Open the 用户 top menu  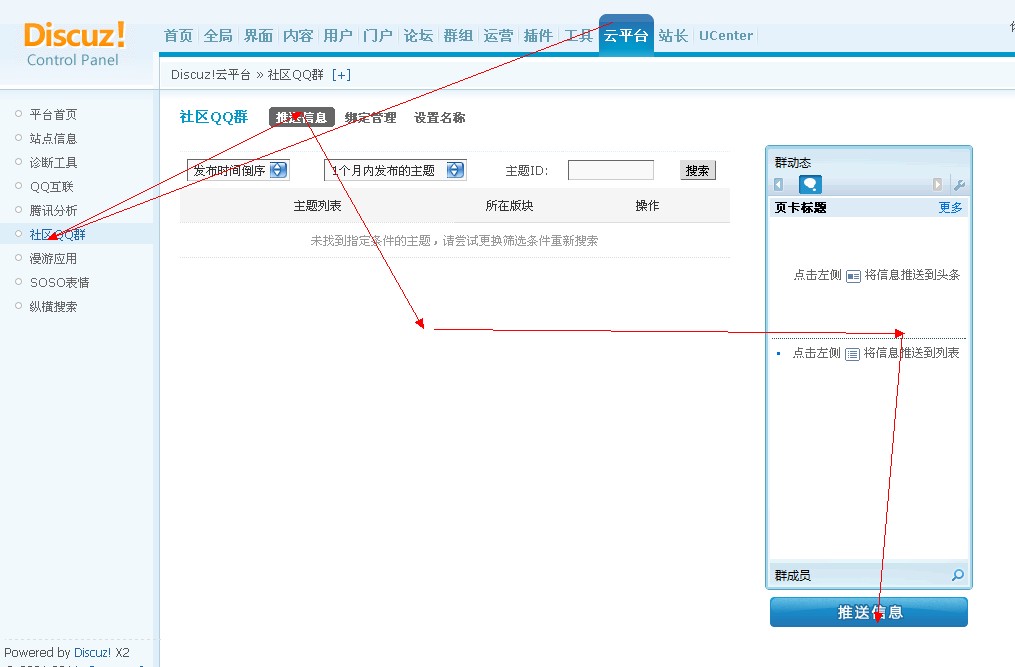[x=338, y=36]
